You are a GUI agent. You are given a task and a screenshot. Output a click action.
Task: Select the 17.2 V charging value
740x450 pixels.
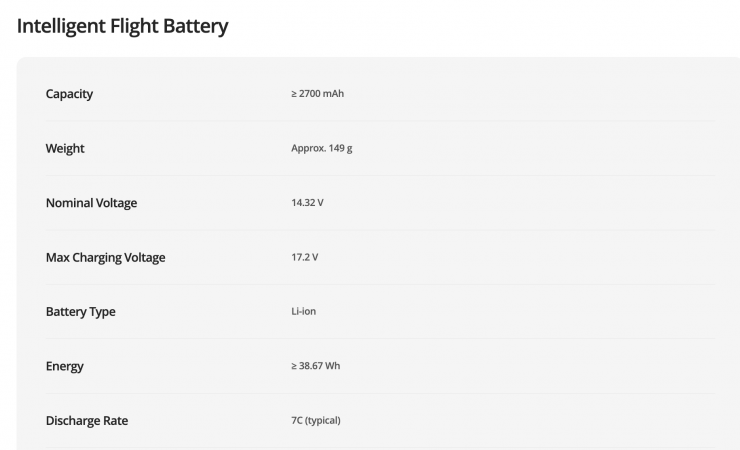tap(304, 258)
